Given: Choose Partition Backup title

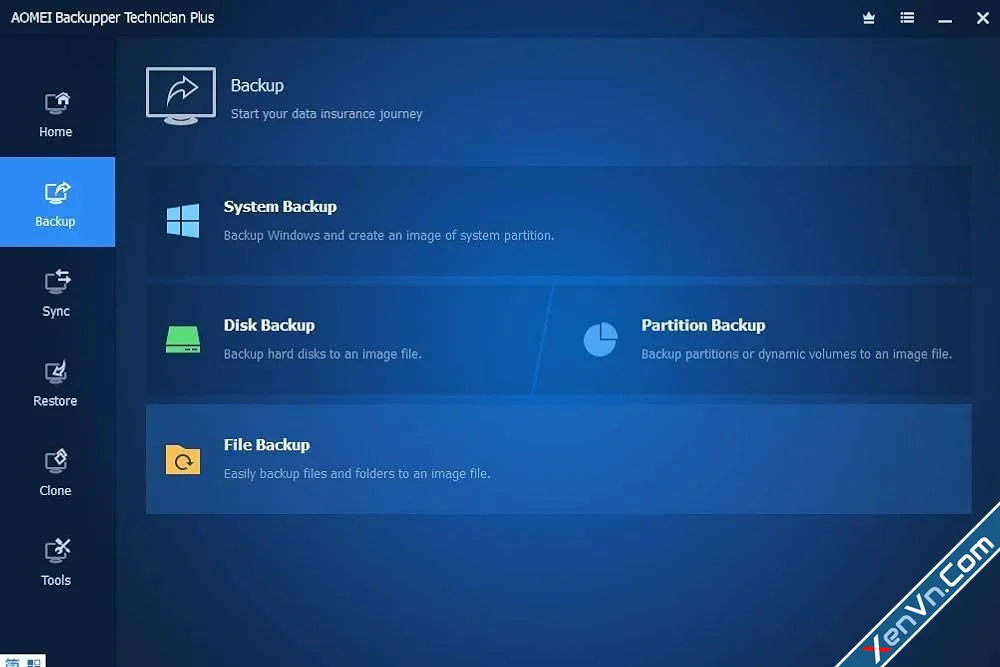Looking at the screenshot, I should tap(703, 325).
